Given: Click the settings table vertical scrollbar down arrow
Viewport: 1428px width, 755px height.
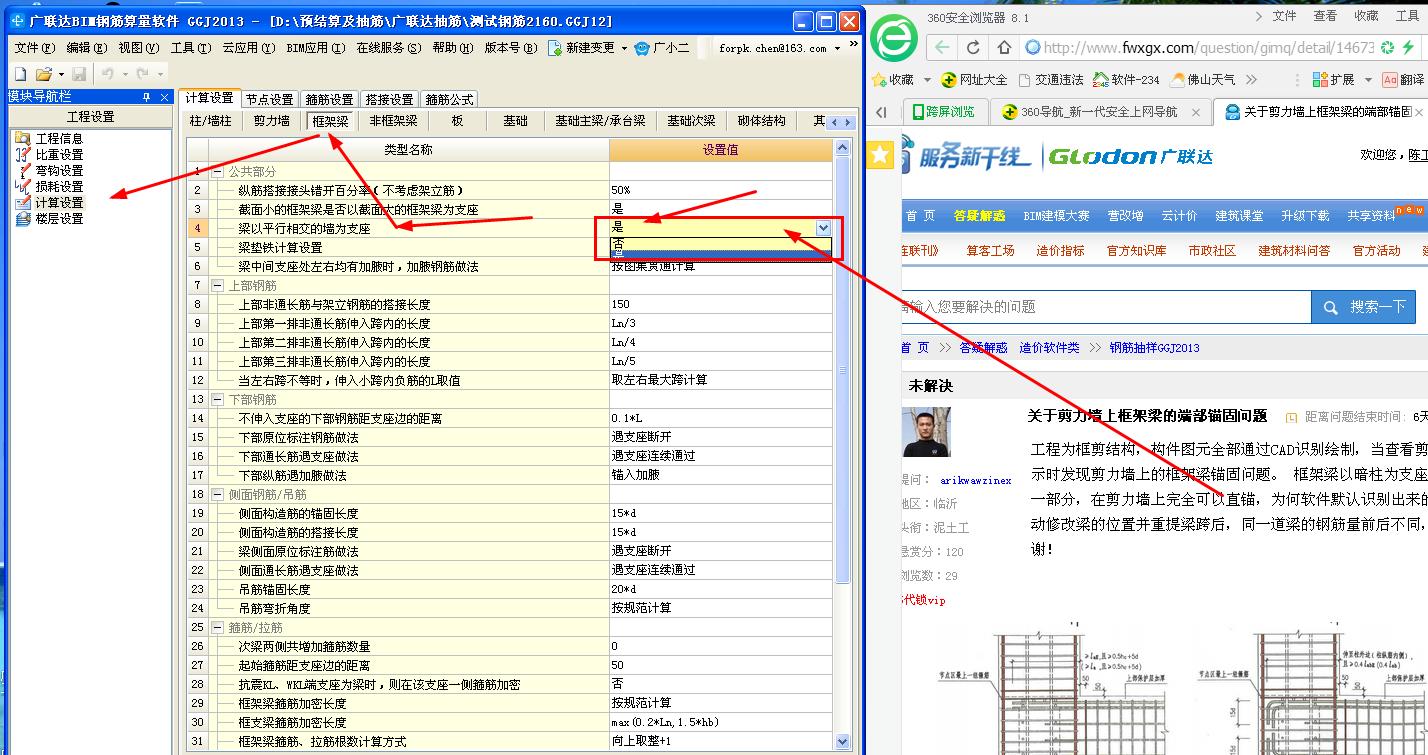Looking at the screenshot, I should tap(842, 742).
